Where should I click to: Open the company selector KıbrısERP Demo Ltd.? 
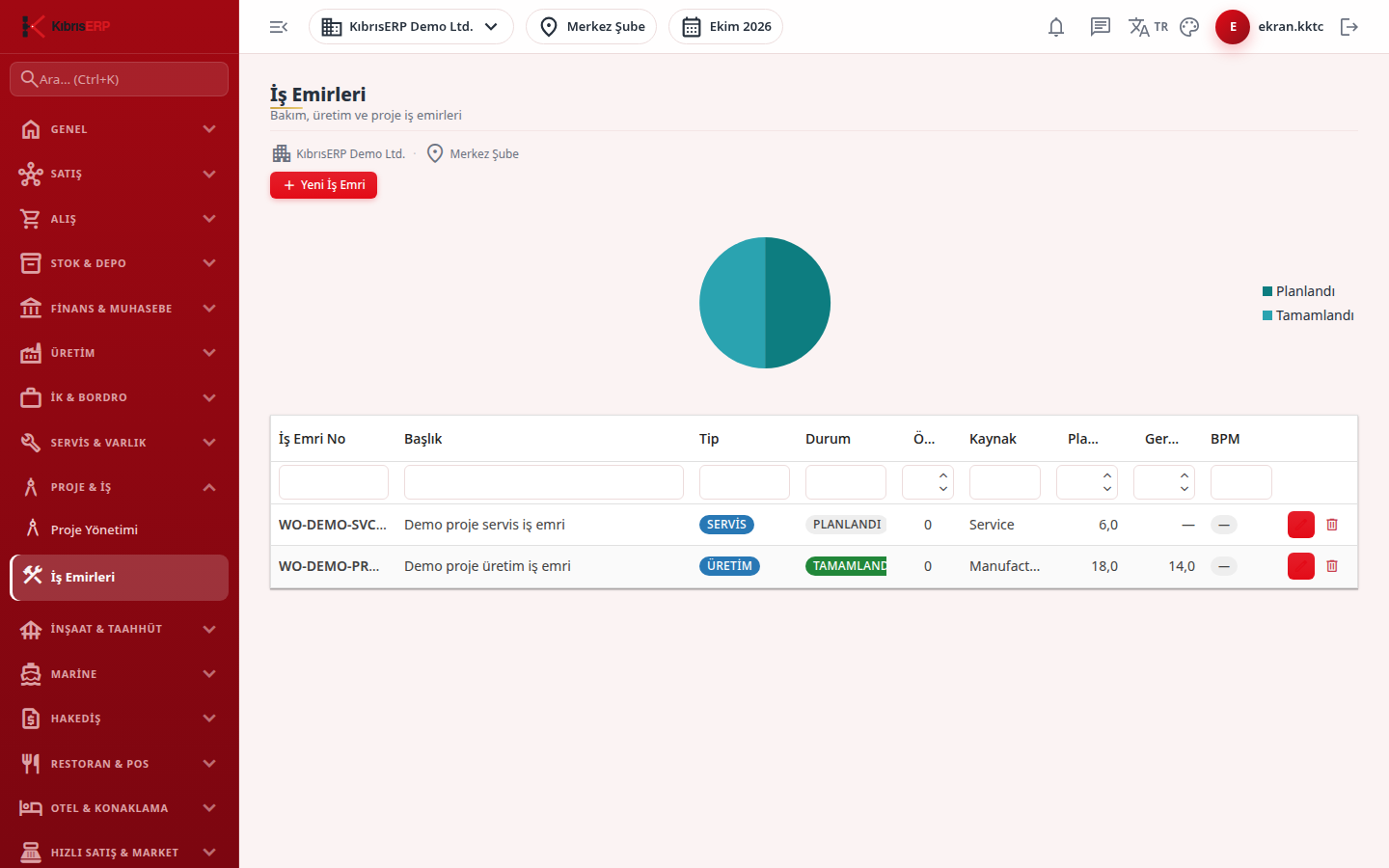(411, 27)
